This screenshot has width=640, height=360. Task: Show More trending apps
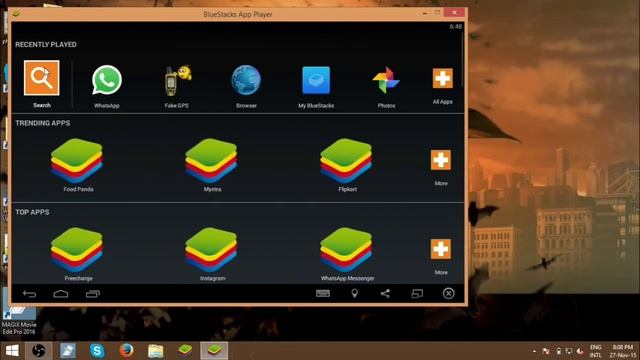pos(441,160)
